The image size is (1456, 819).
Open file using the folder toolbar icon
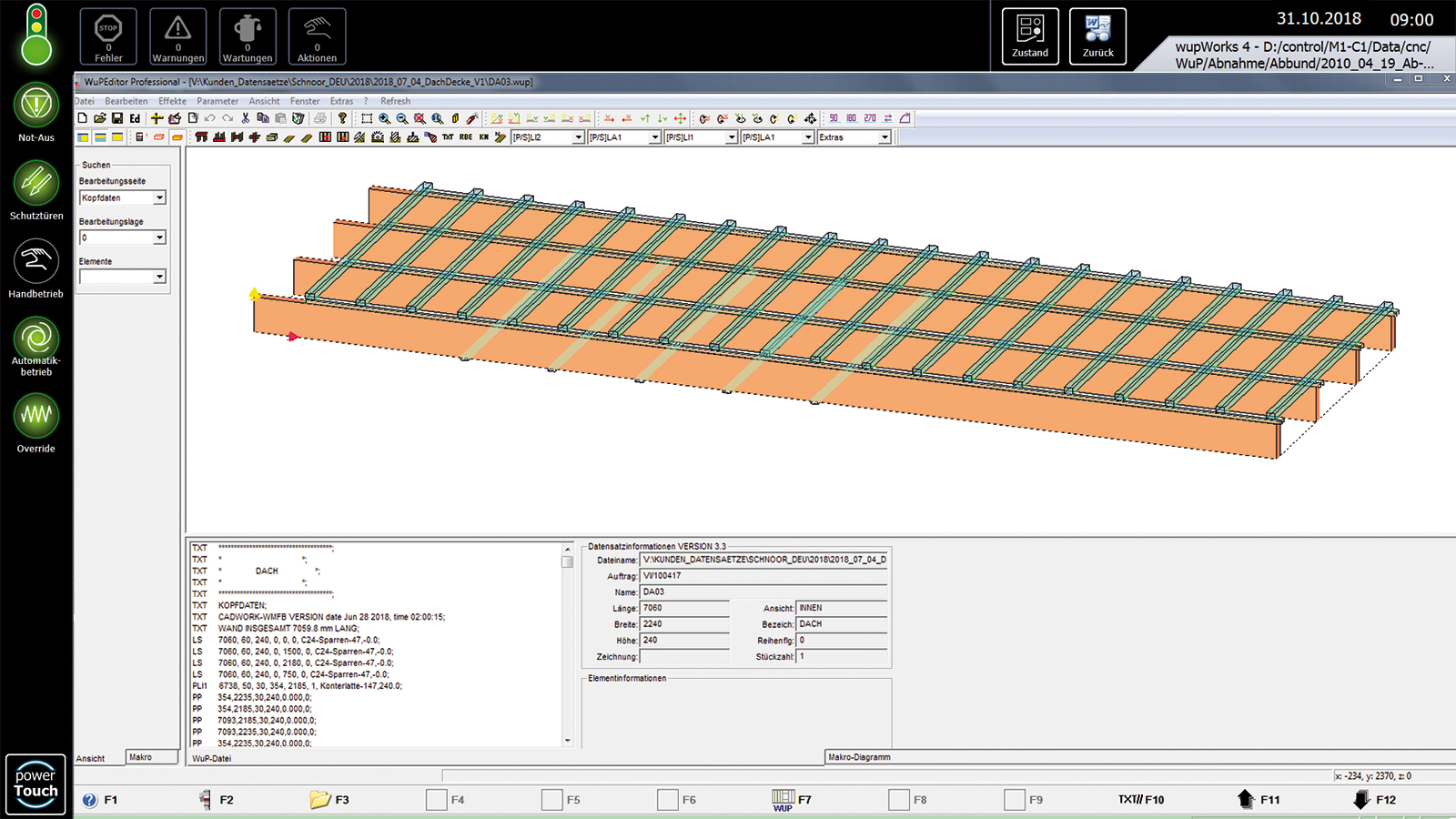point(100,118)
